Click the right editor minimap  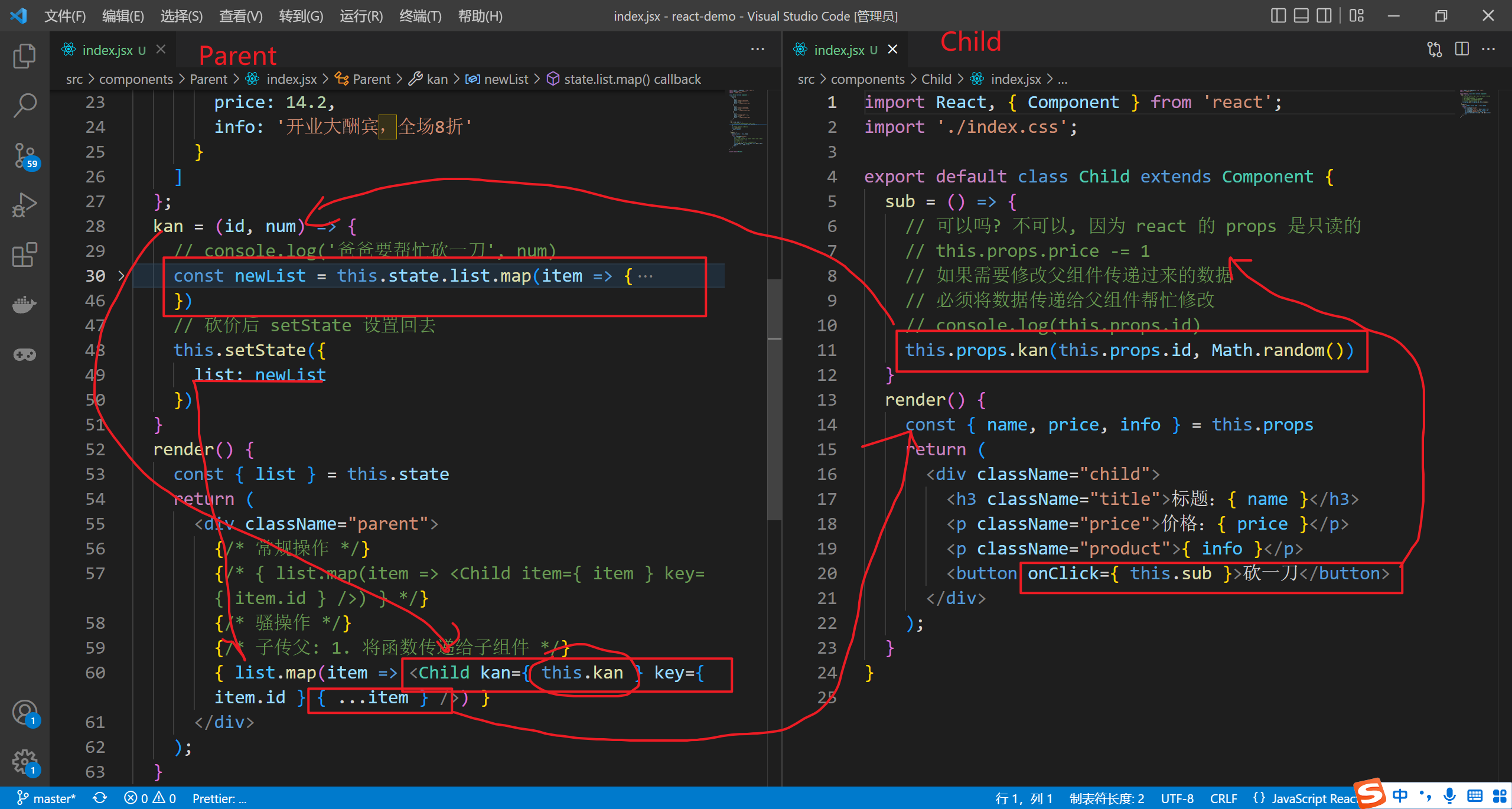pos(1475,103)
